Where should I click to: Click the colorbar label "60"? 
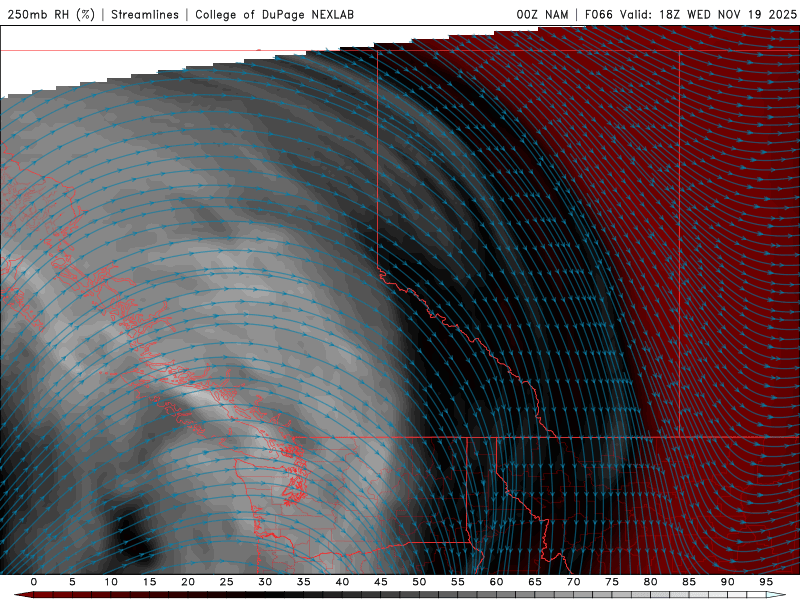click(x=496, y=582)
